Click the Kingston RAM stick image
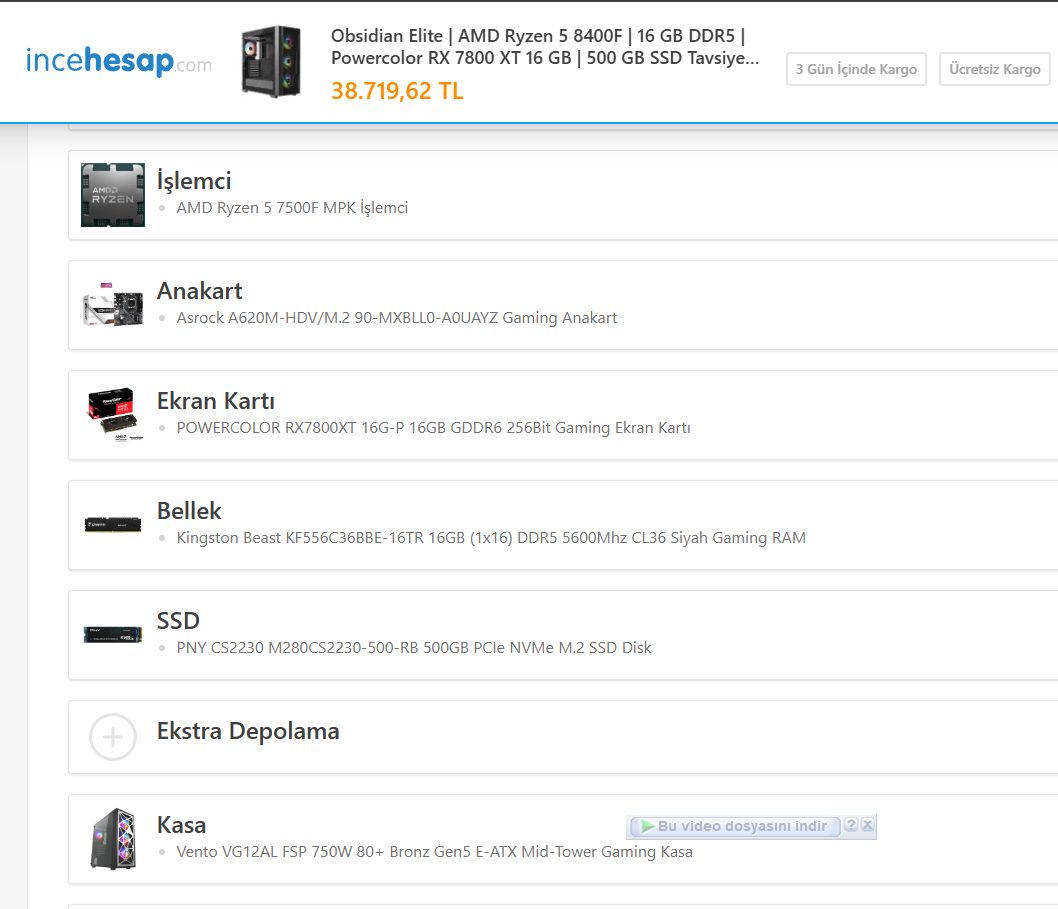Image resolution: width=1058 pixels, height=909 pixels. [x=113, y=524]
